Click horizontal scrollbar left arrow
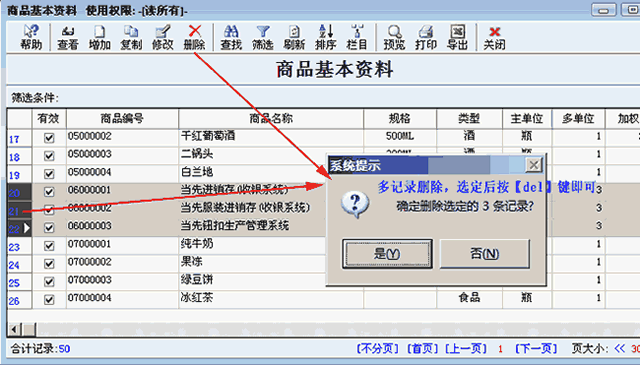This screenshot has height=365, width=640. 15,329
